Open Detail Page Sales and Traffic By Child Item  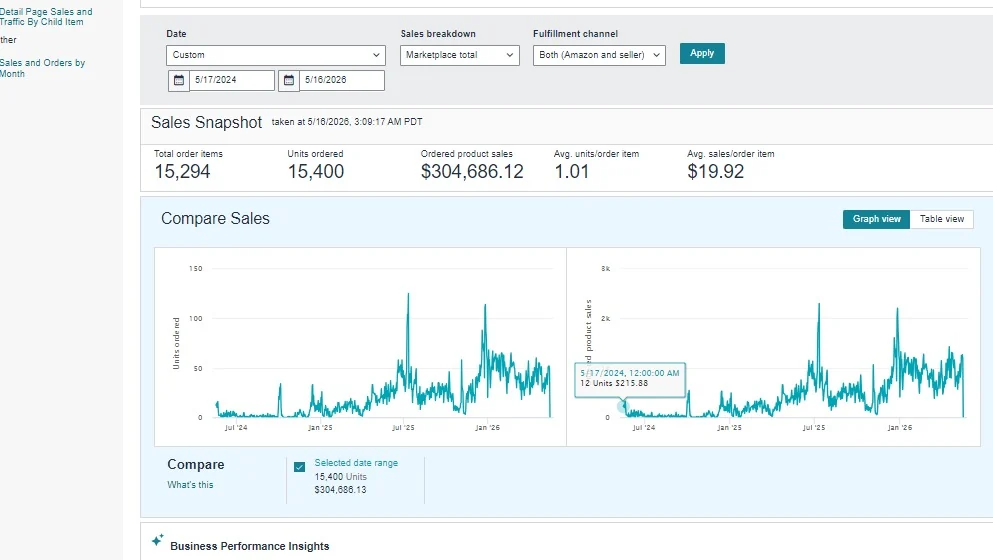pyautogui.click(x=46, y=16)
